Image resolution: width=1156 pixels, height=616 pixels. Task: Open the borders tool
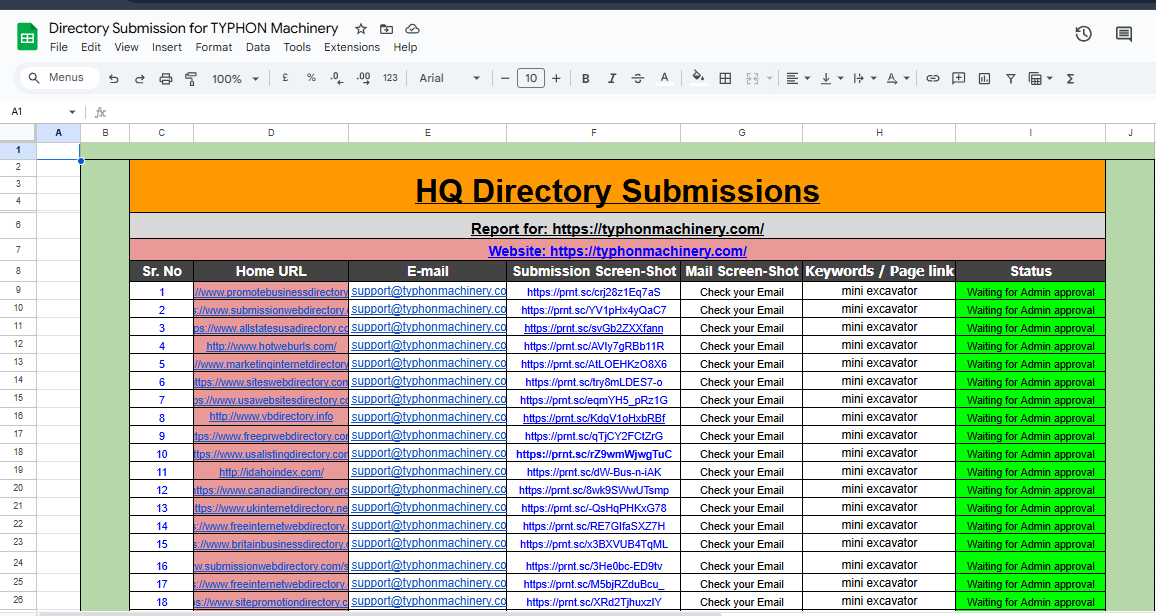725,78
